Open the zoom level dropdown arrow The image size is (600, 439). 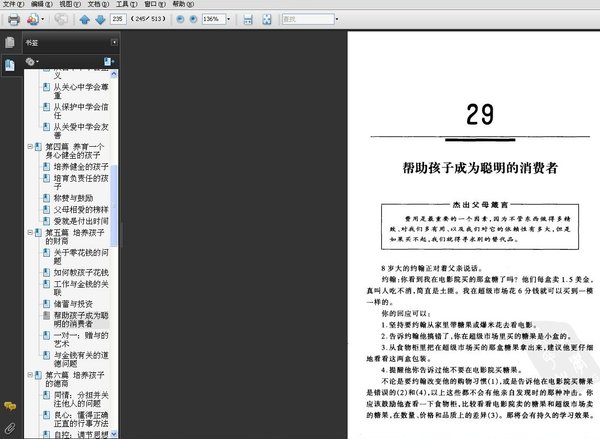[x=228, y=19]
